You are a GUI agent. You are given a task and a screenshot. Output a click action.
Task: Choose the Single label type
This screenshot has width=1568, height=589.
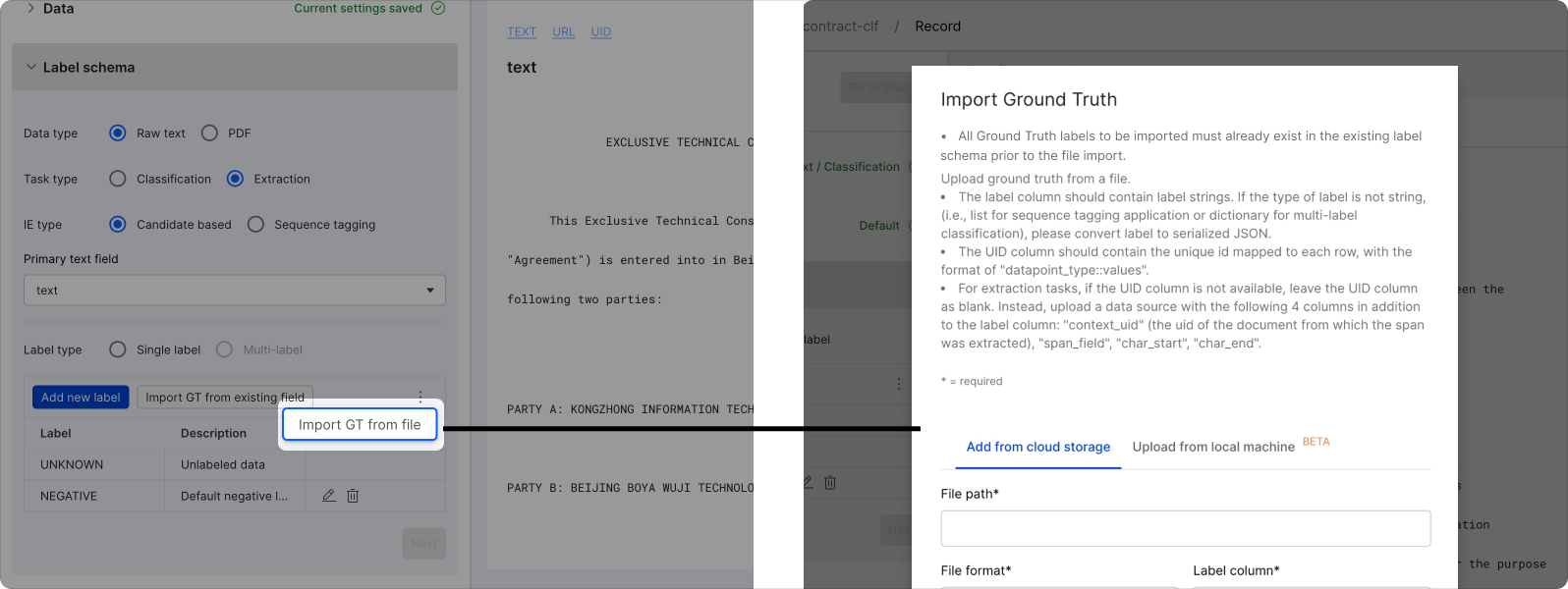point(118,349)
